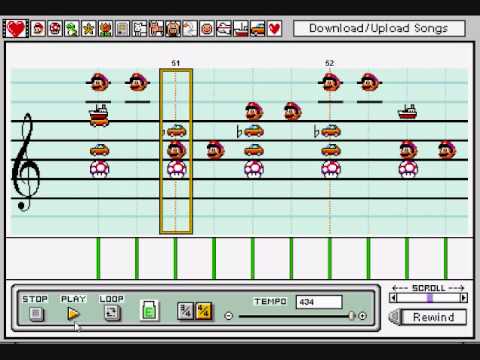Pick the star instrument icon
The width and height of the screenshot is (480, 360).
click(89, 29)
